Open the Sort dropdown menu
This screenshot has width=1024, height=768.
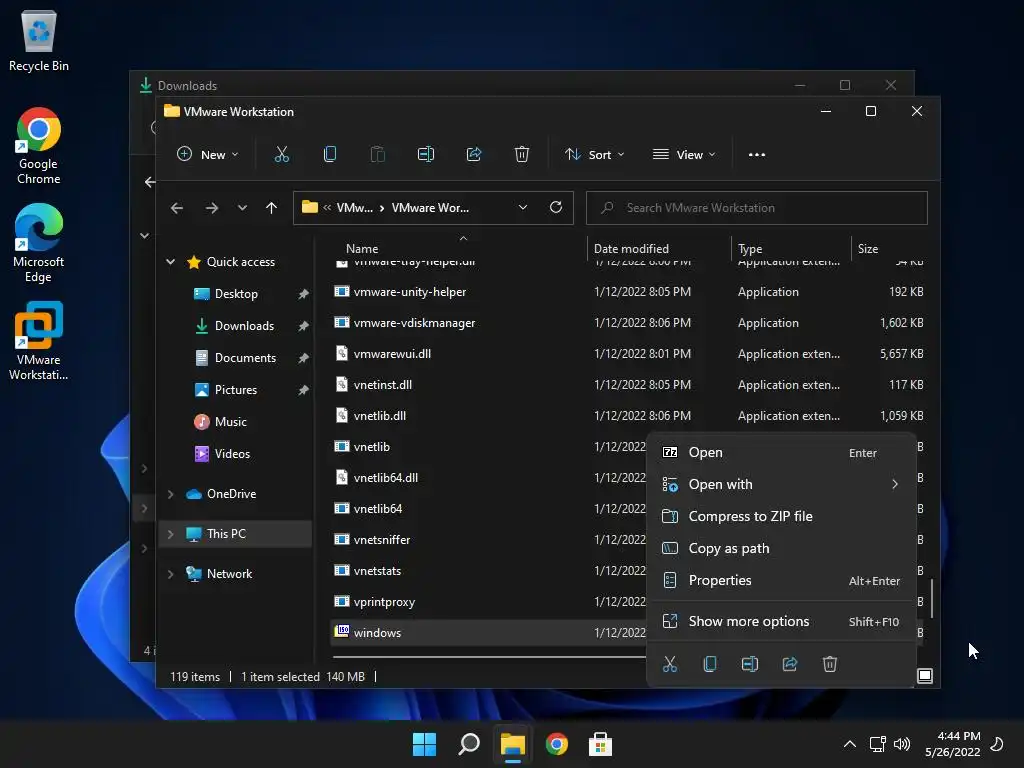594,155
